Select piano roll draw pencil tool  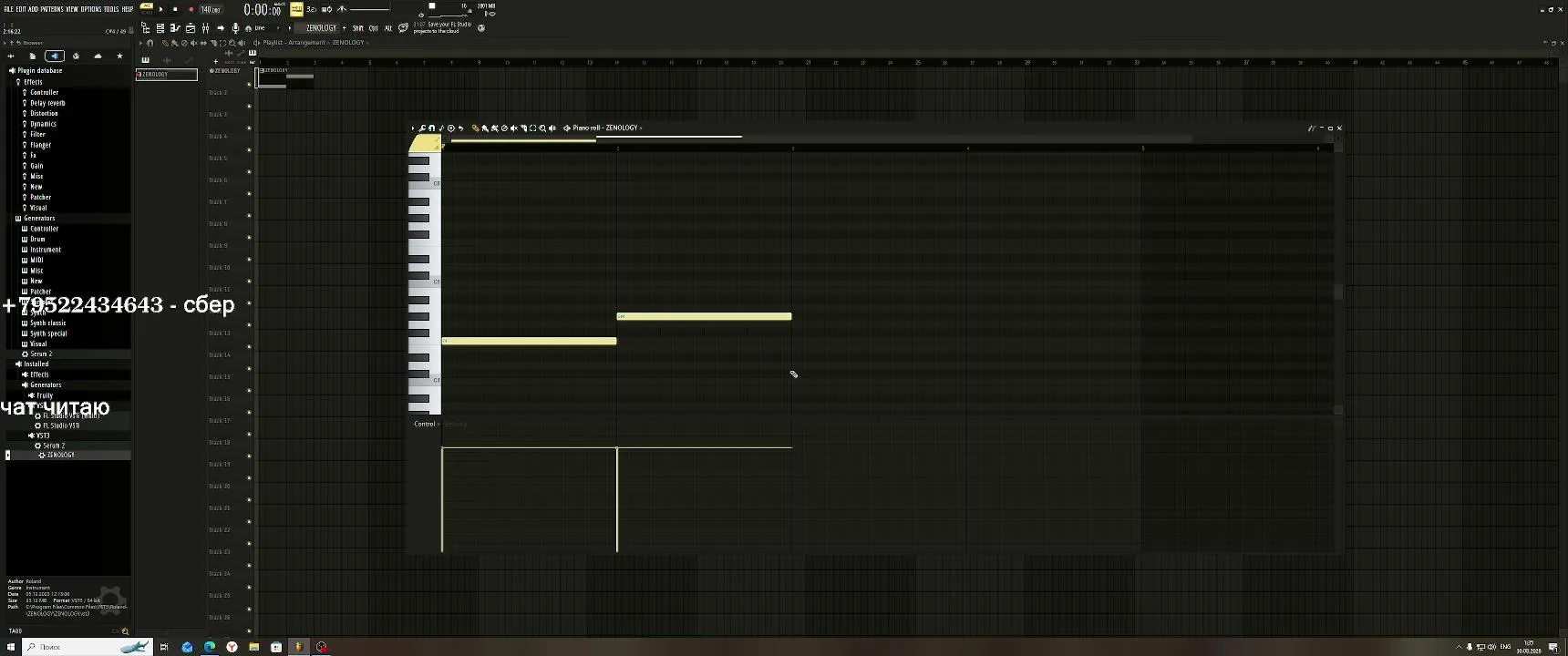(475, 128)
